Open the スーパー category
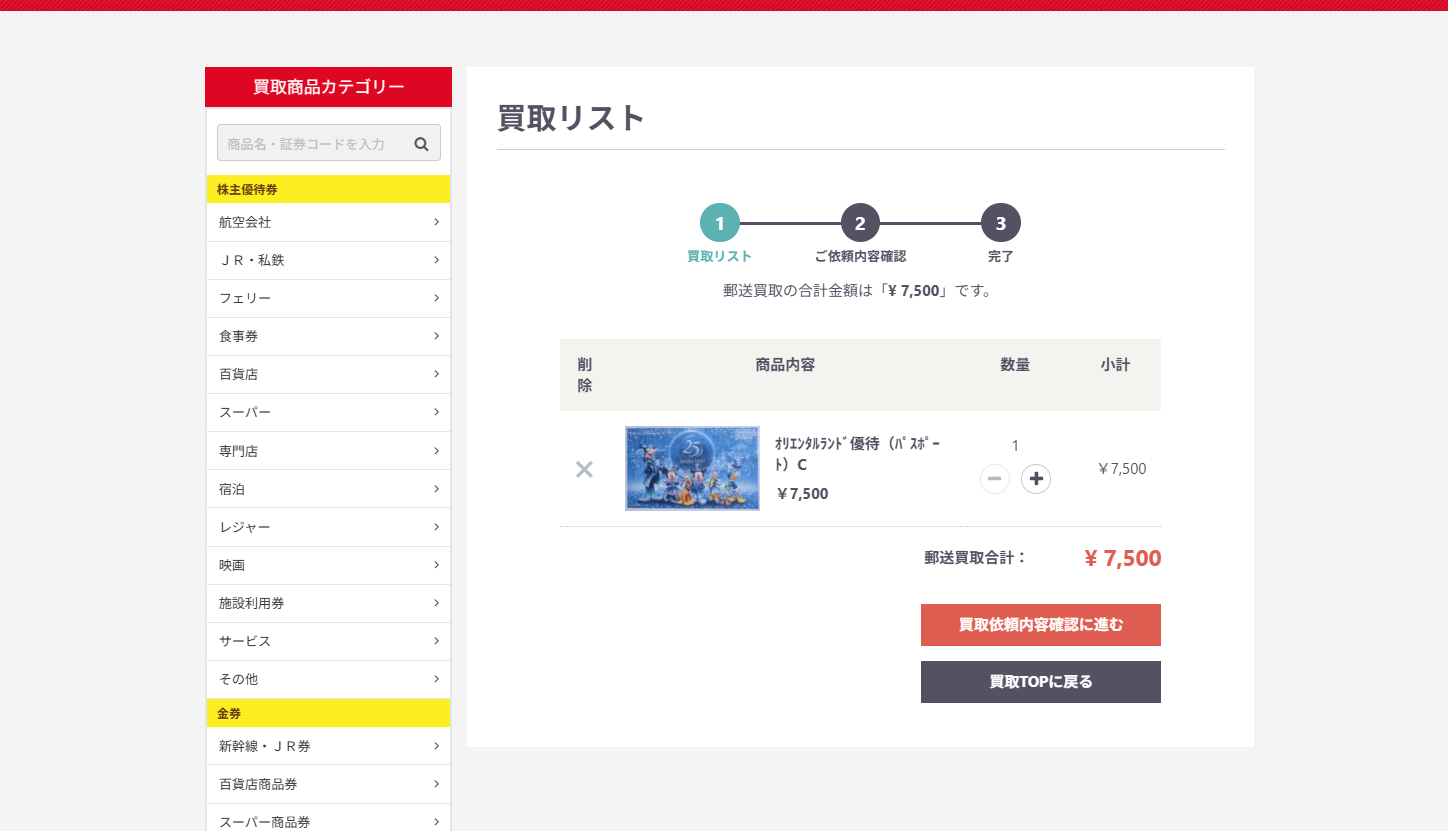1448x831 pixels. (329, 412)
